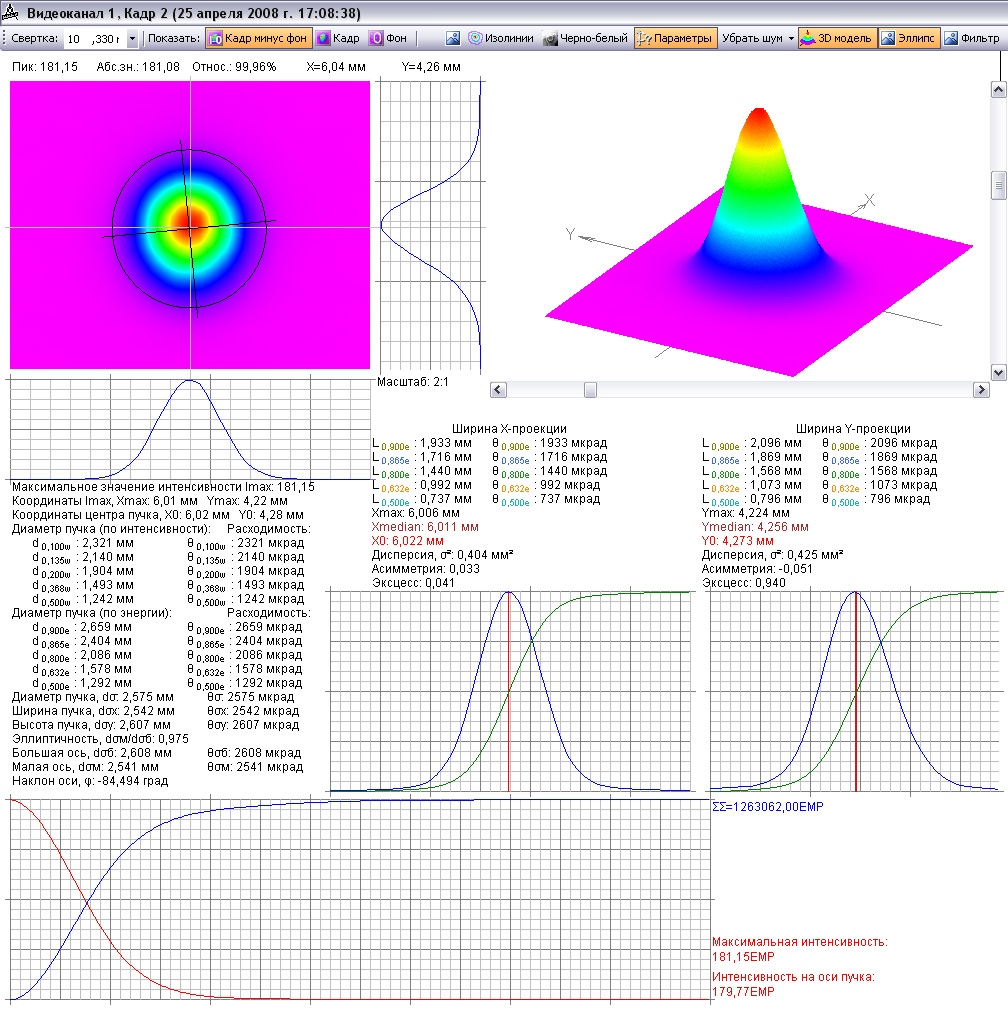Click the application icon in the title bar
This screenshot has width=1008, height=1020.
pyautogui.click(x=10, y=12)
